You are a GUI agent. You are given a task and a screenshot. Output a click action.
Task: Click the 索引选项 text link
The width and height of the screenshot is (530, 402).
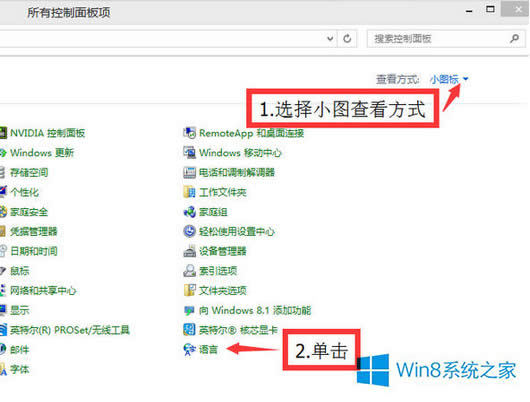[218, 271]
